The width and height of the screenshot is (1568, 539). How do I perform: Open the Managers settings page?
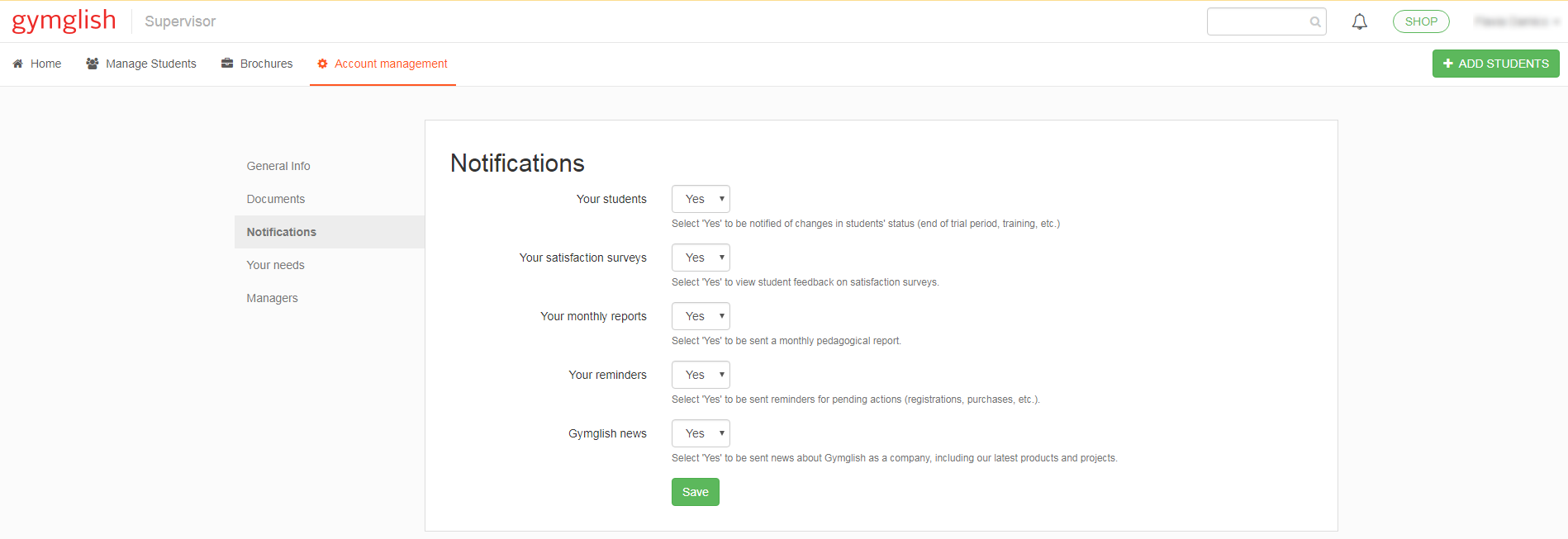pyautogui.click(x=273, y=298)
